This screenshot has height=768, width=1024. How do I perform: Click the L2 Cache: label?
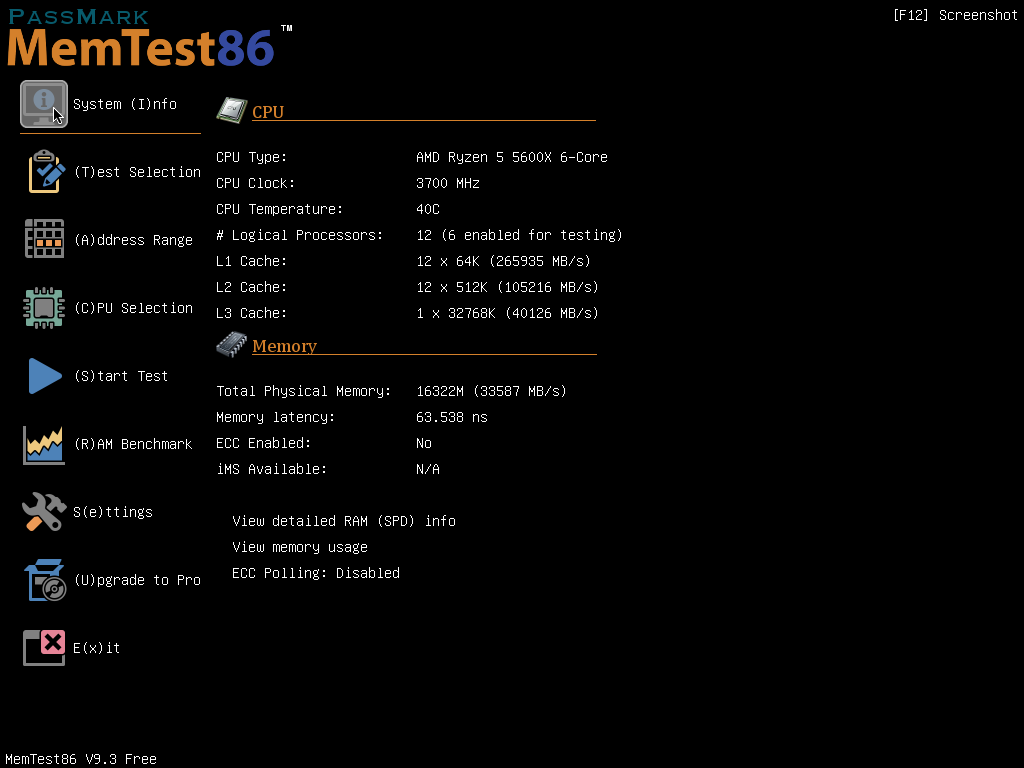pyautogui.click(x=251, y=287)
